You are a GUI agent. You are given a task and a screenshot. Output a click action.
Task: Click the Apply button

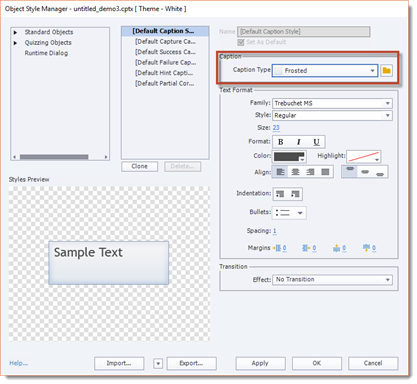(260, 363)
